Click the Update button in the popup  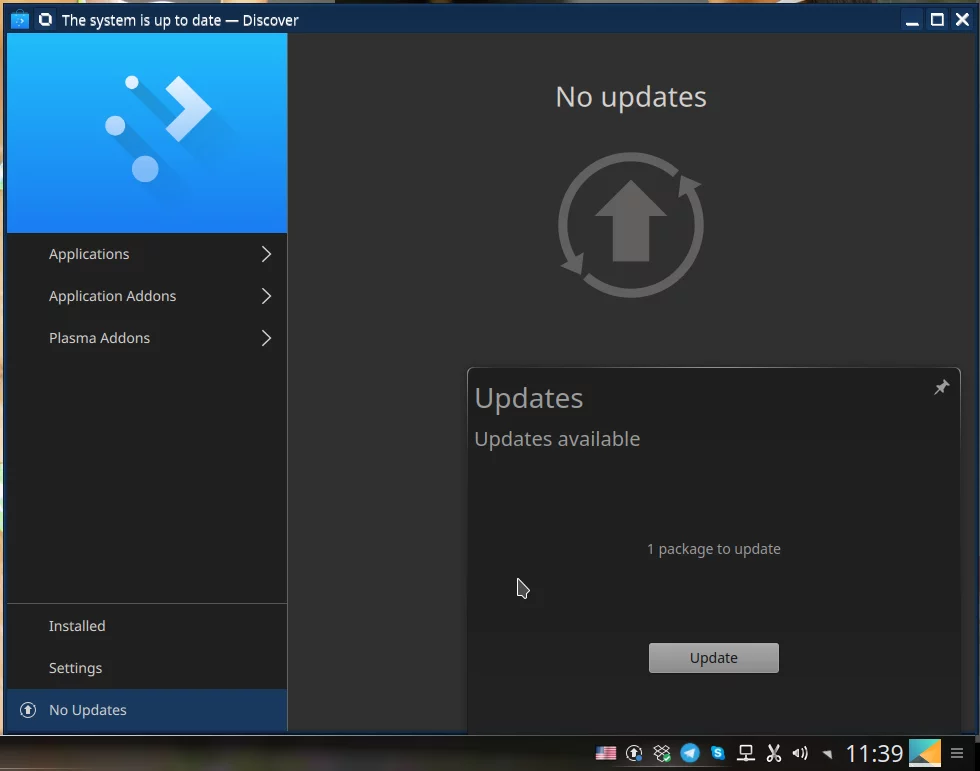tap(714, 658)
